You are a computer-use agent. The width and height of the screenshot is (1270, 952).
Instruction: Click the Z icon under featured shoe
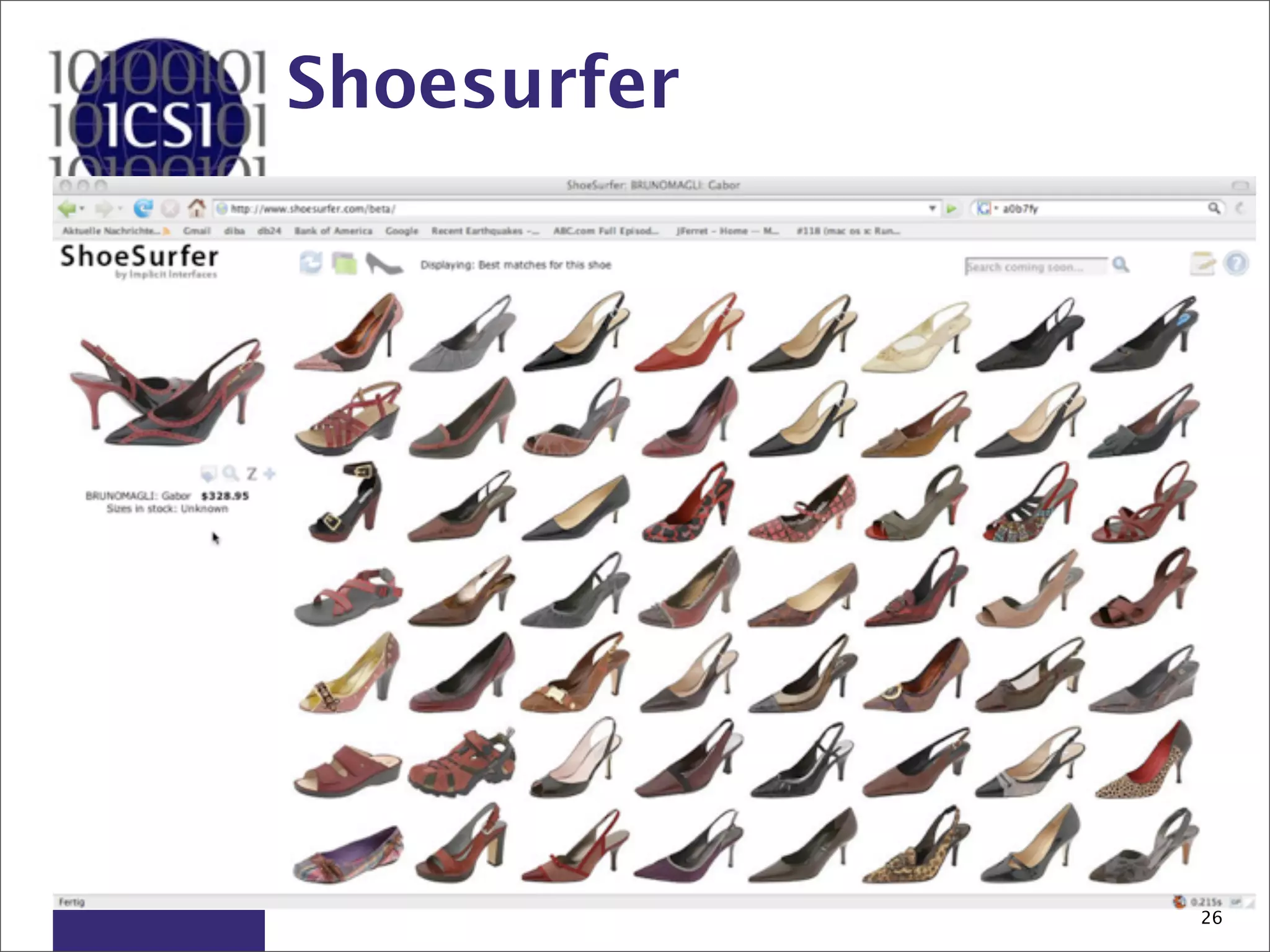pyautogui.click(x=251, y=474)
